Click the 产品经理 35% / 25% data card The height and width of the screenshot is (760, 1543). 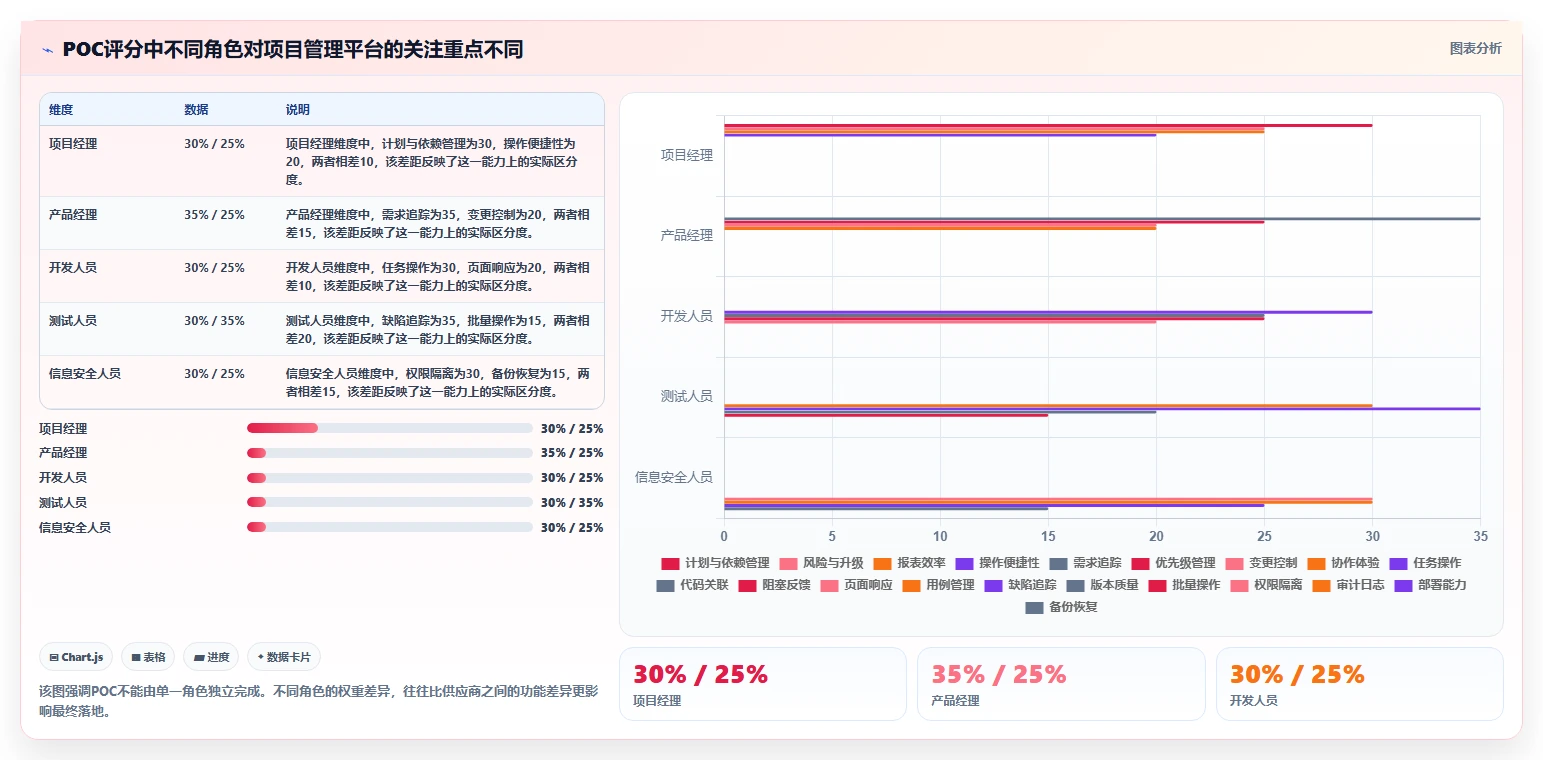[1061, 684]
